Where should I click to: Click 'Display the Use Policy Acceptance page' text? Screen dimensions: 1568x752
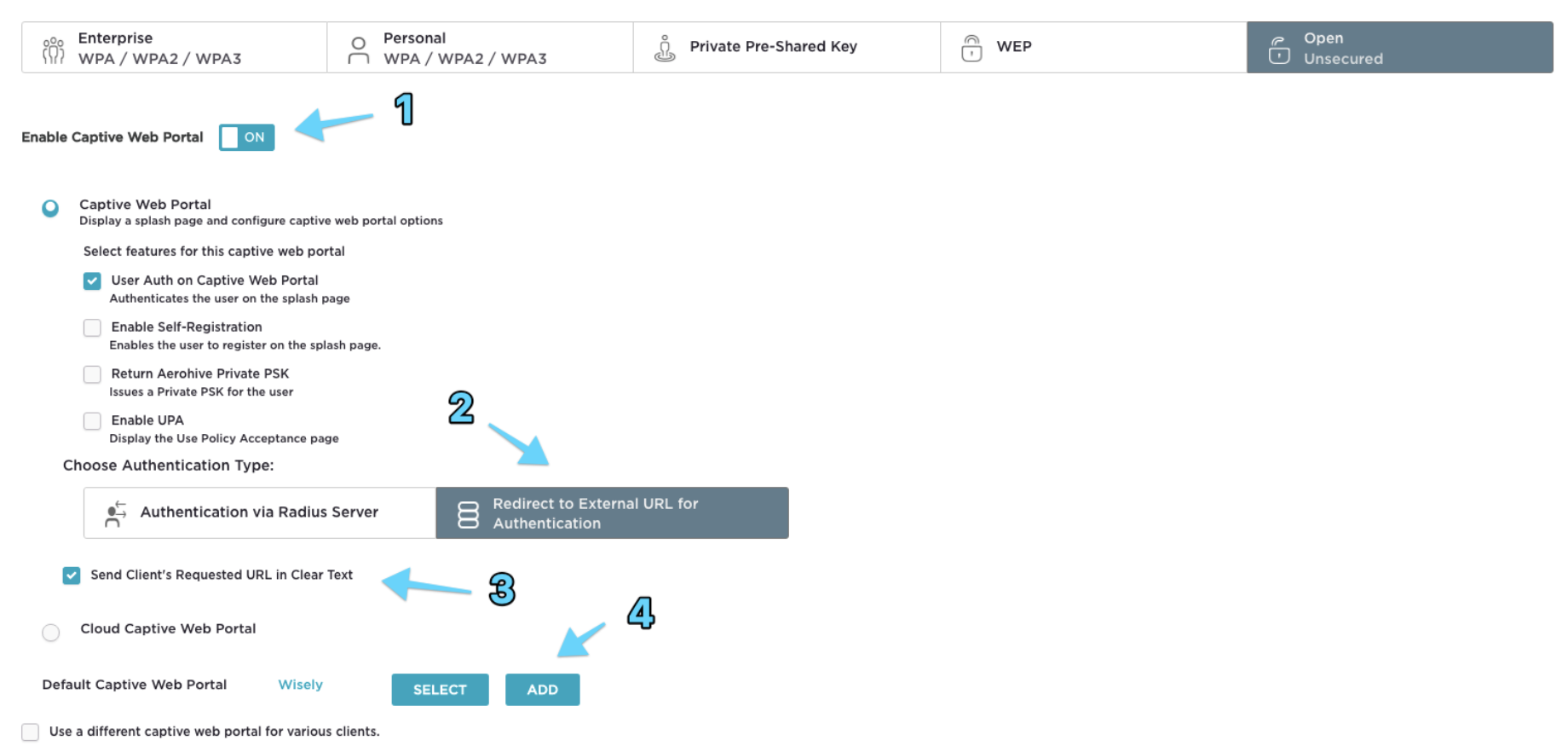[x=223, y=438]
